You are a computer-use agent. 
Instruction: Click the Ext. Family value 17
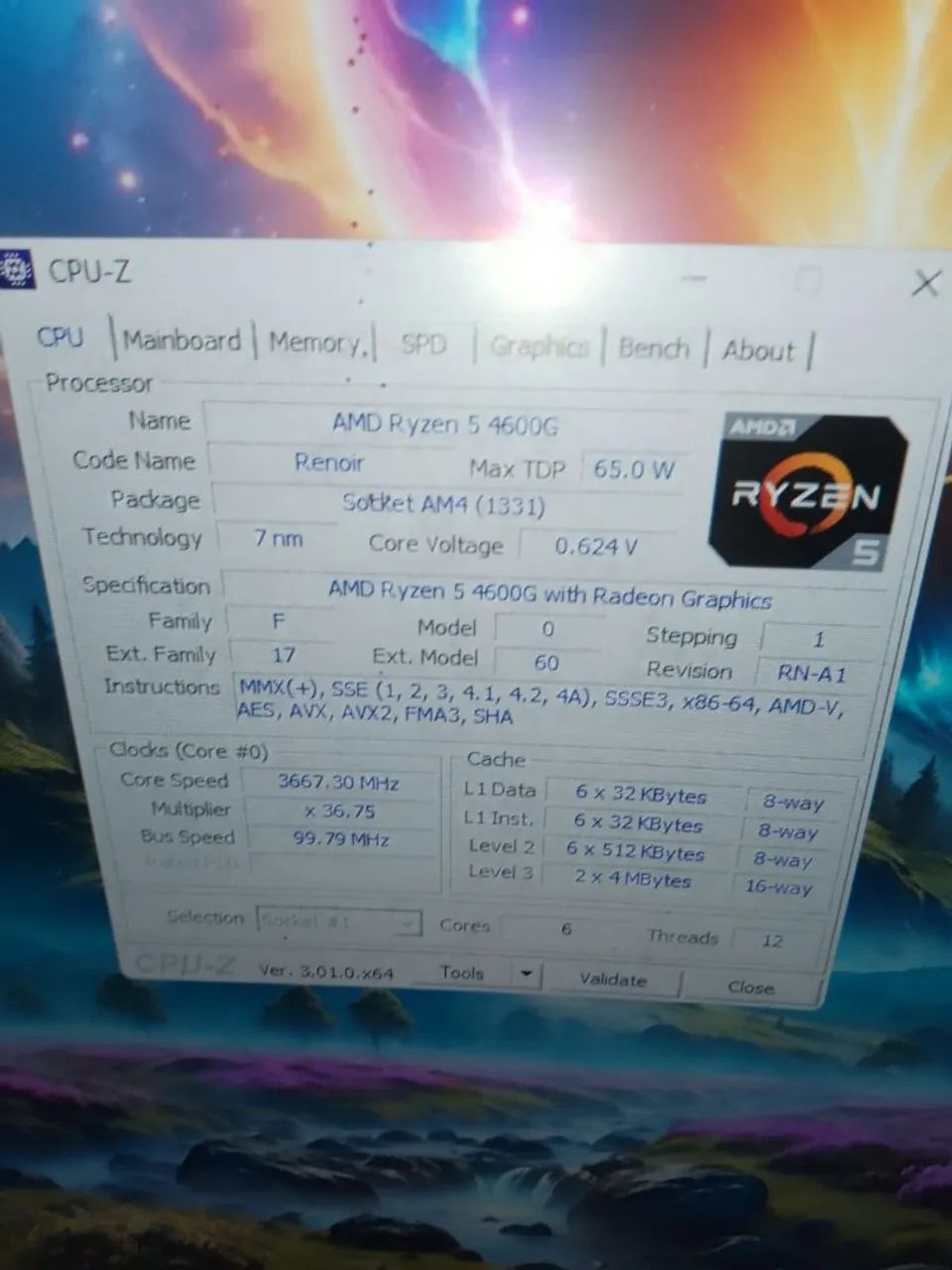284,655
